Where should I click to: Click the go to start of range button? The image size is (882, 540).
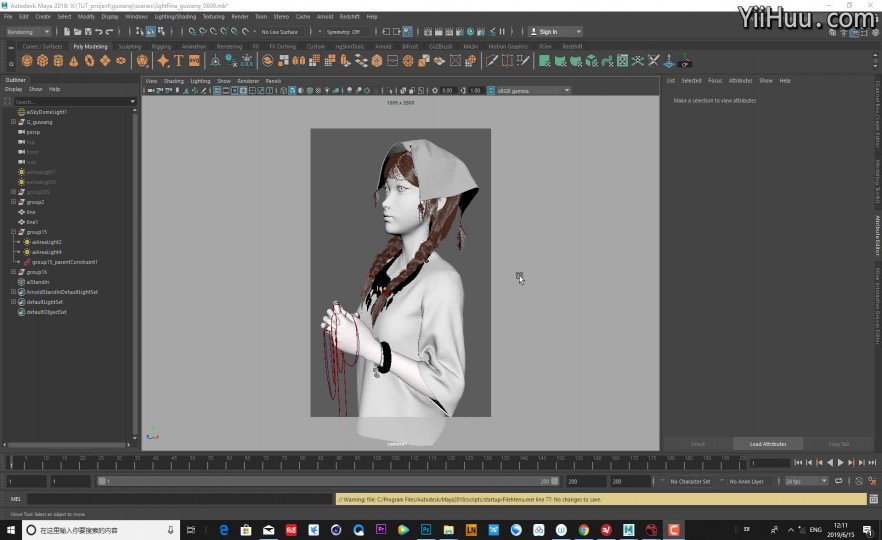coord(798,462)
